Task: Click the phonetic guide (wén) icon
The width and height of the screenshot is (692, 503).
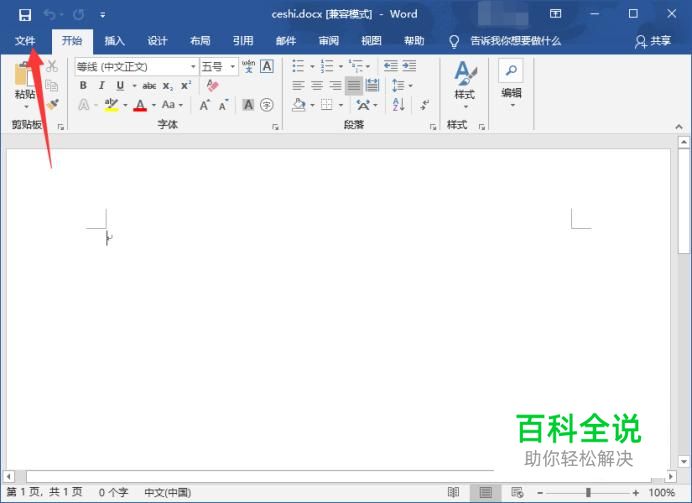Action: [x=248, y=66]
